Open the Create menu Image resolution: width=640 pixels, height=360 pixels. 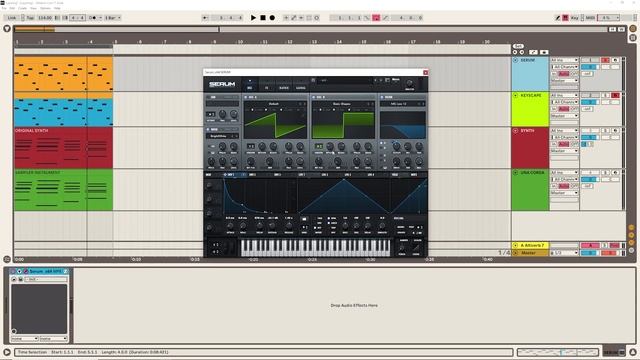pos(22,8)
